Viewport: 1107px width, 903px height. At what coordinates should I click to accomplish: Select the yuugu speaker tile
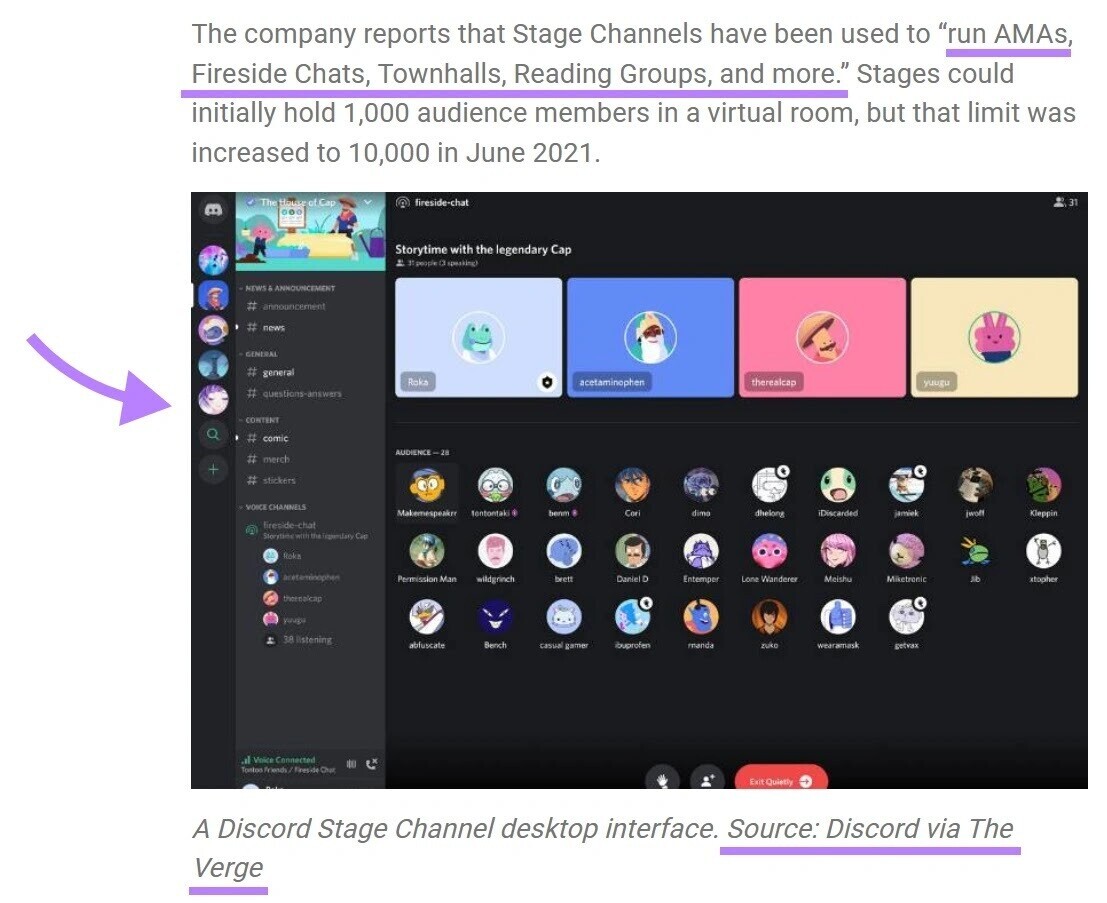pyautogui.click(x=995, y=337)
